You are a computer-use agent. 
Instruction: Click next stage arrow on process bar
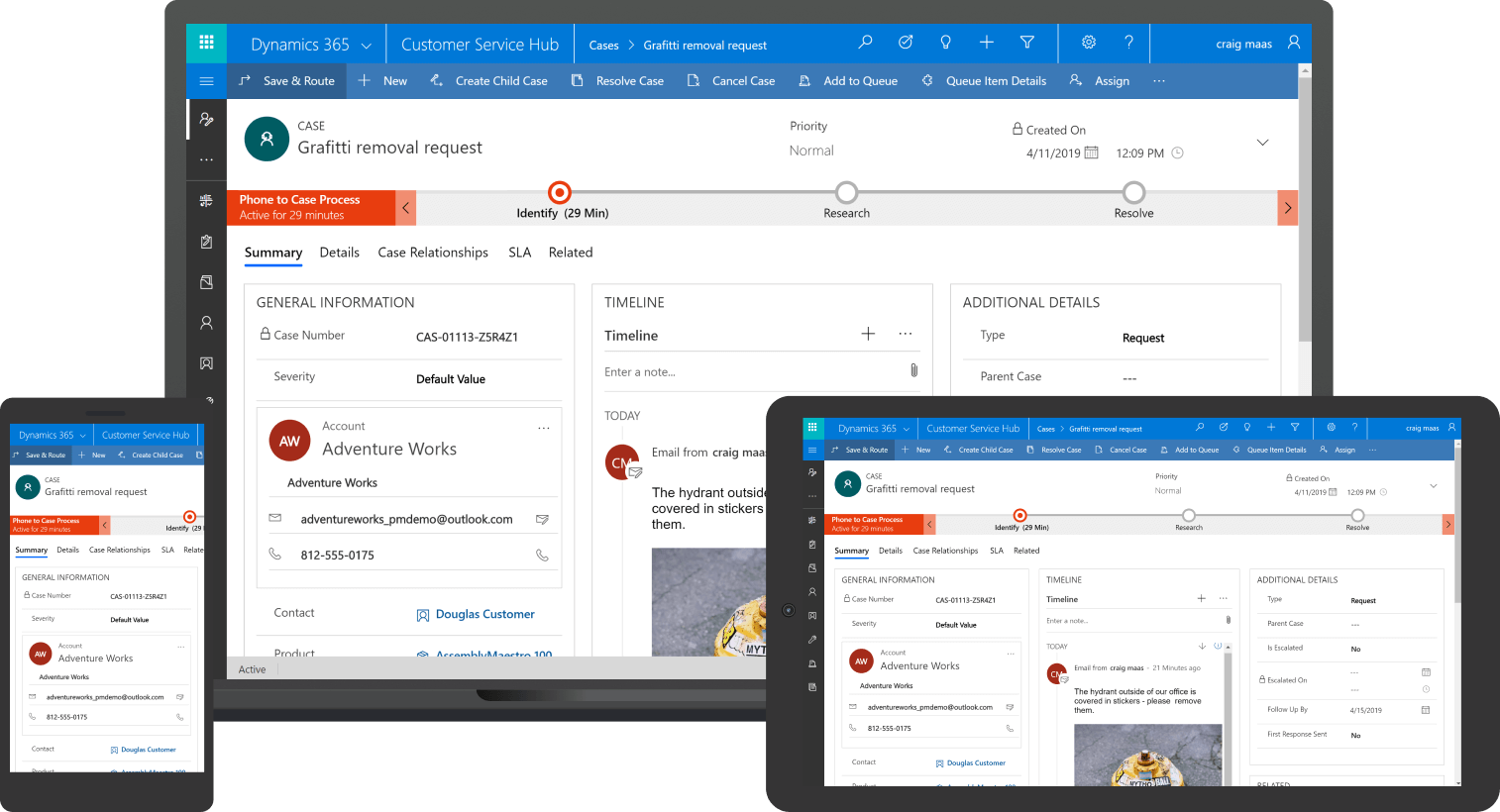tap(1287, 208)
